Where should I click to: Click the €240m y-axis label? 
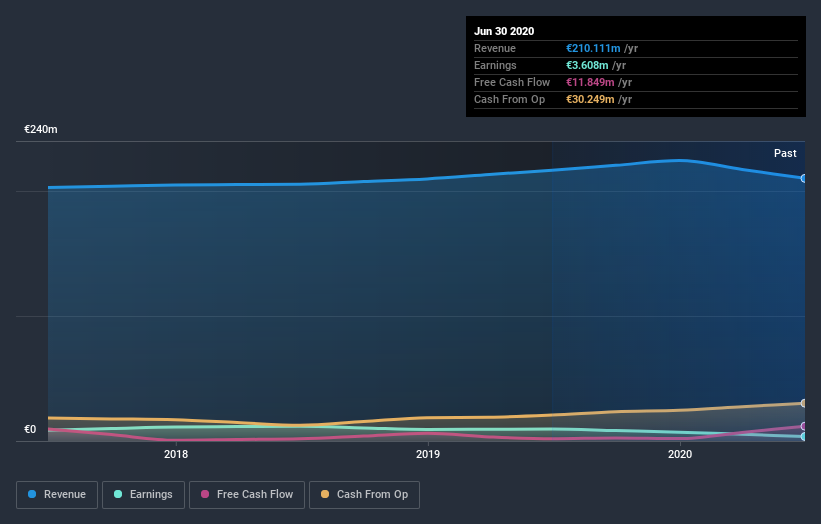[x=41, y=129]
